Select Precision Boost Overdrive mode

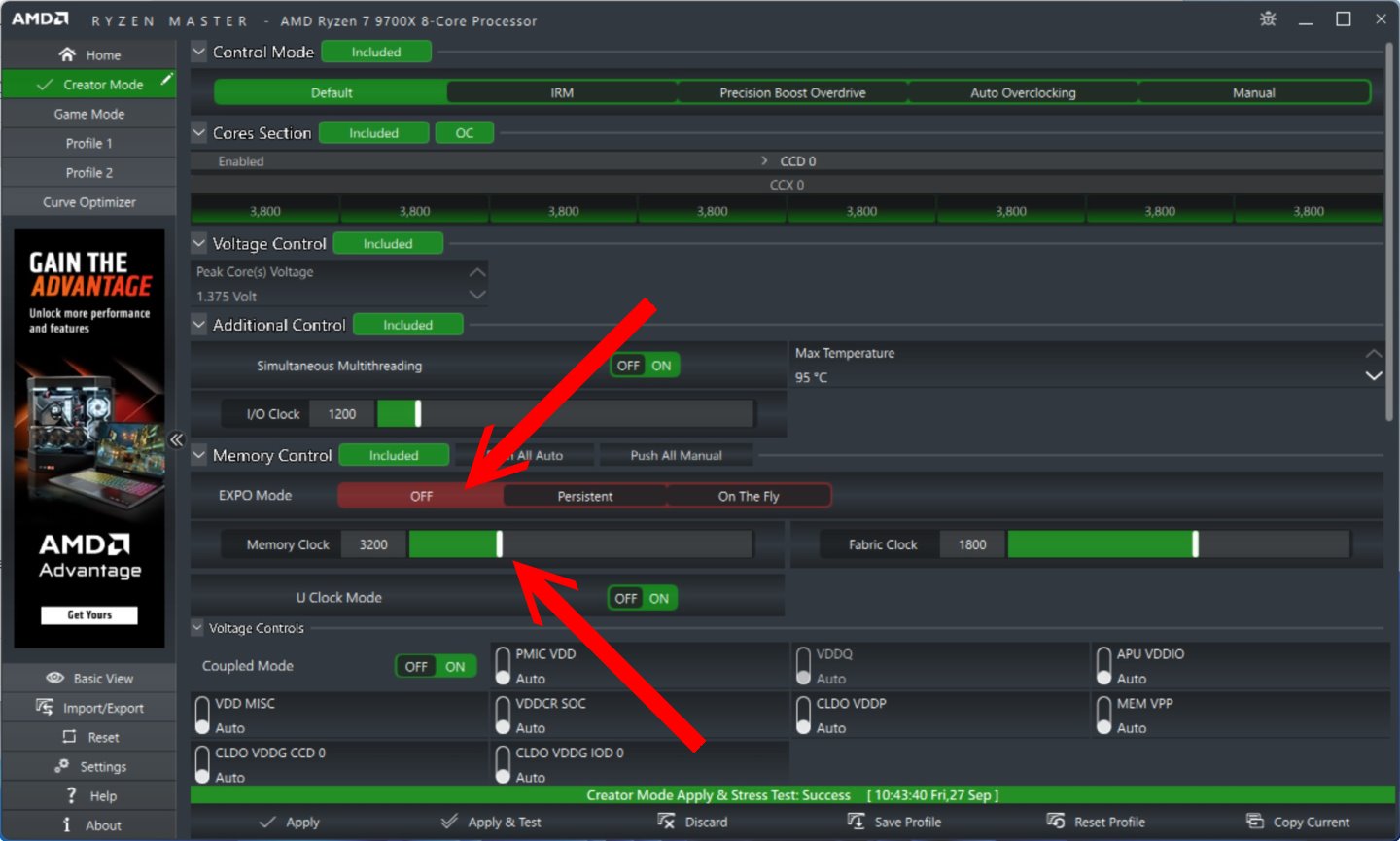pos(792,92)
